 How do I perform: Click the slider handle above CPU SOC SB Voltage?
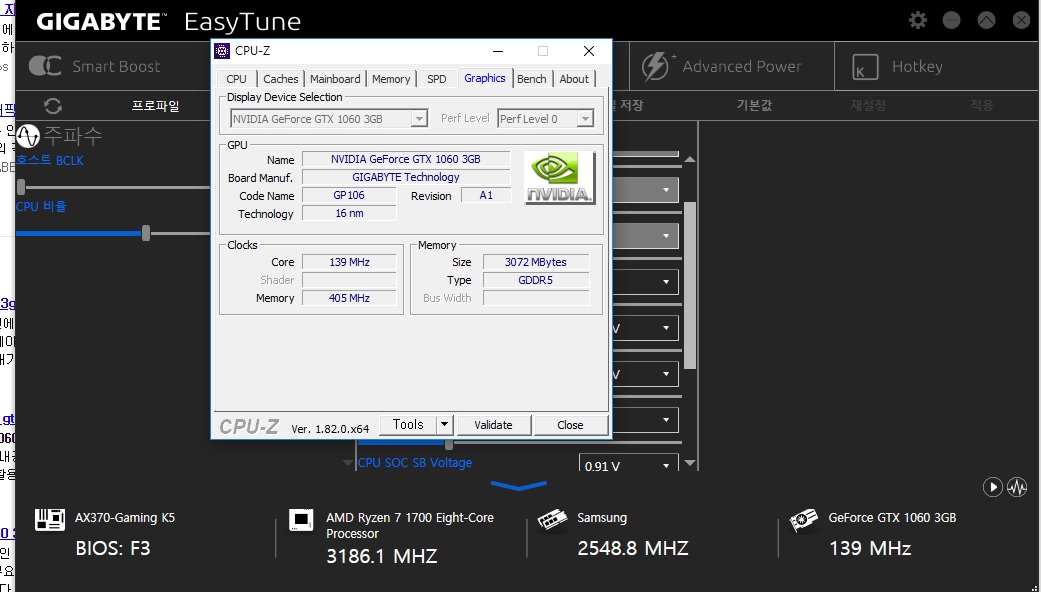point(449,443)
